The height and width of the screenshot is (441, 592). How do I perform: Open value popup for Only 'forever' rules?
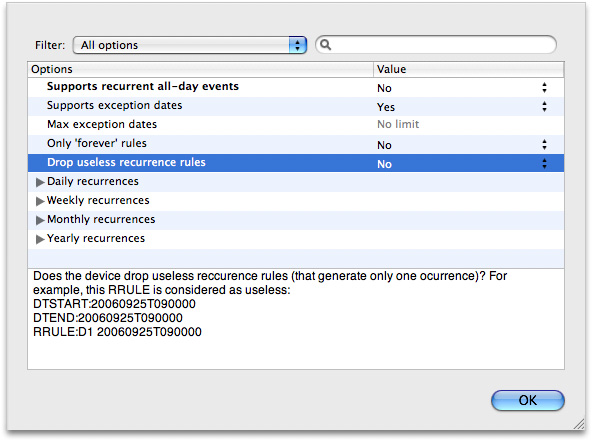pyautogui.click(x=544, y=145)
